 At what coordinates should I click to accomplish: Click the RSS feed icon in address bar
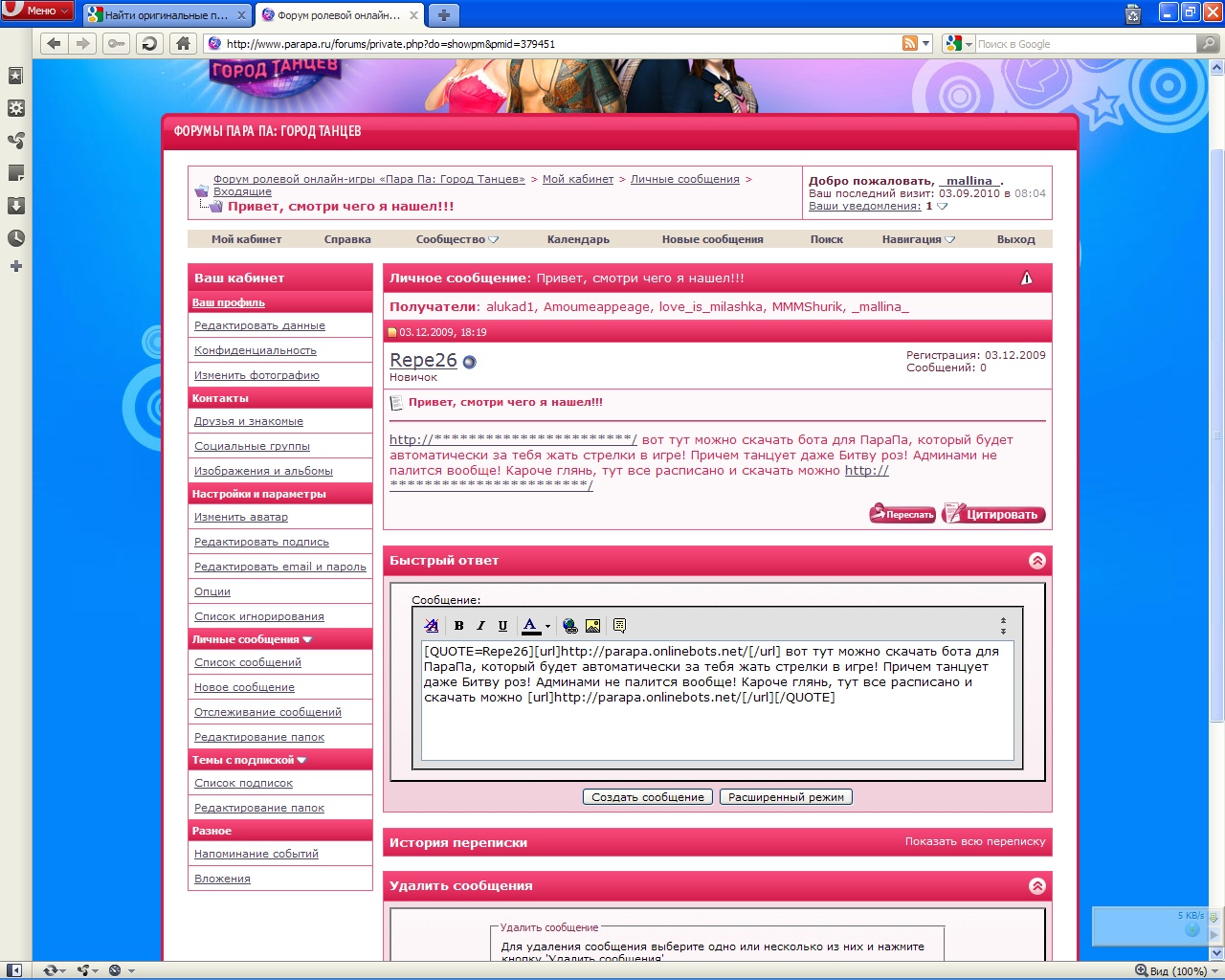point(910,43)
